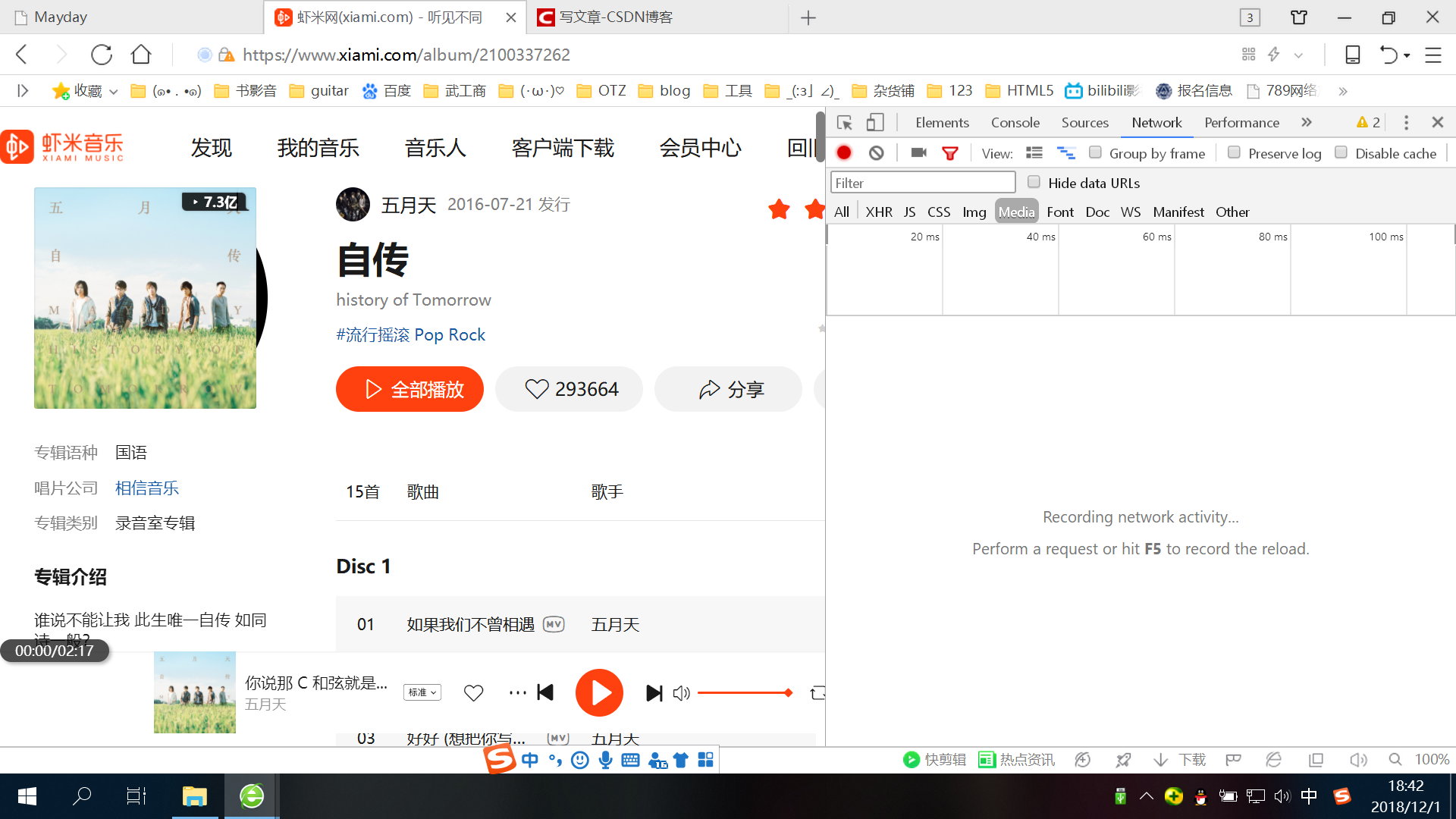
Task: Tick the Hide data URLs checkbox
Action: pyautogui.click(x=1034, y=182)
